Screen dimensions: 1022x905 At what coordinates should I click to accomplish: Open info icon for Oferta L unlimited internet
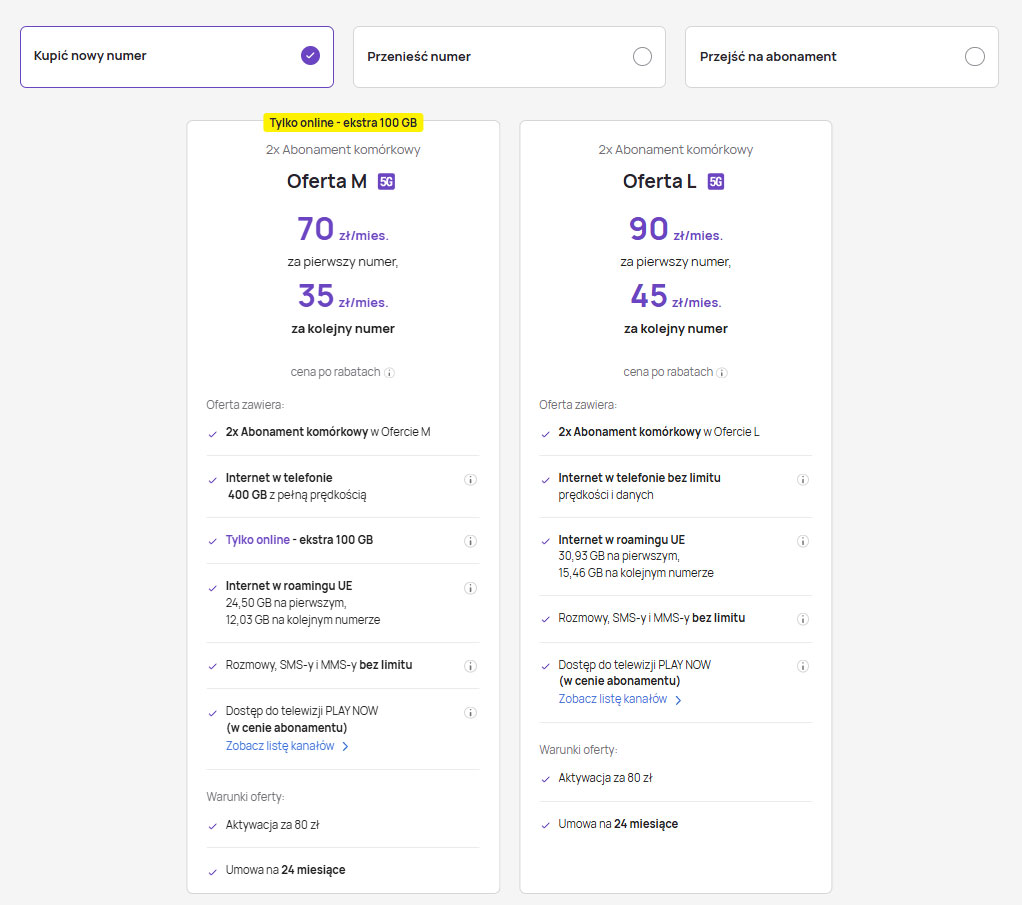[x=802, y=480]
